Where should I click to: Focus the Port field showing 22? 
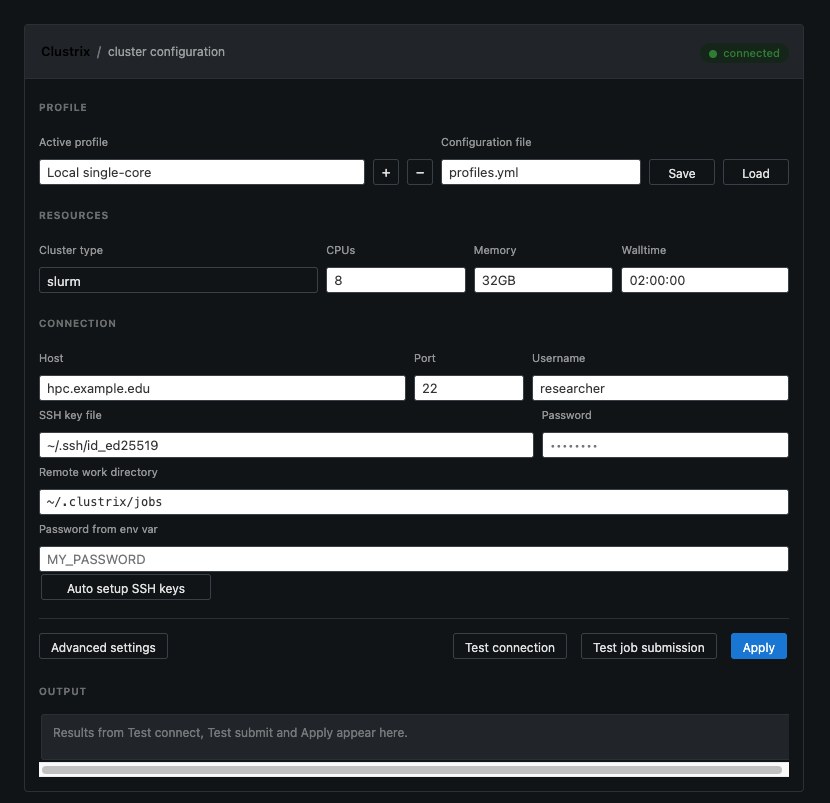click(468, 388)
